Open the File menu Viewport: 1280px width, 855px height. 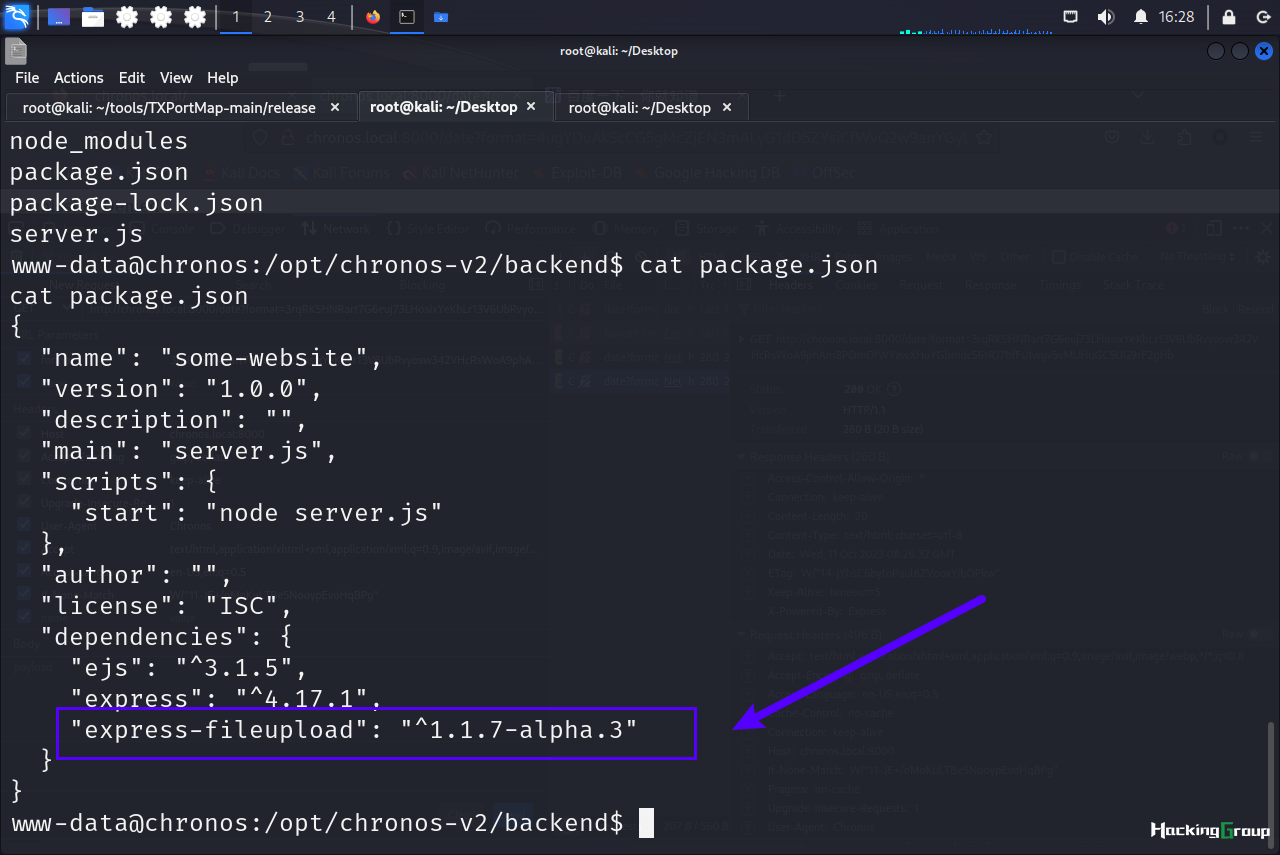27,77
